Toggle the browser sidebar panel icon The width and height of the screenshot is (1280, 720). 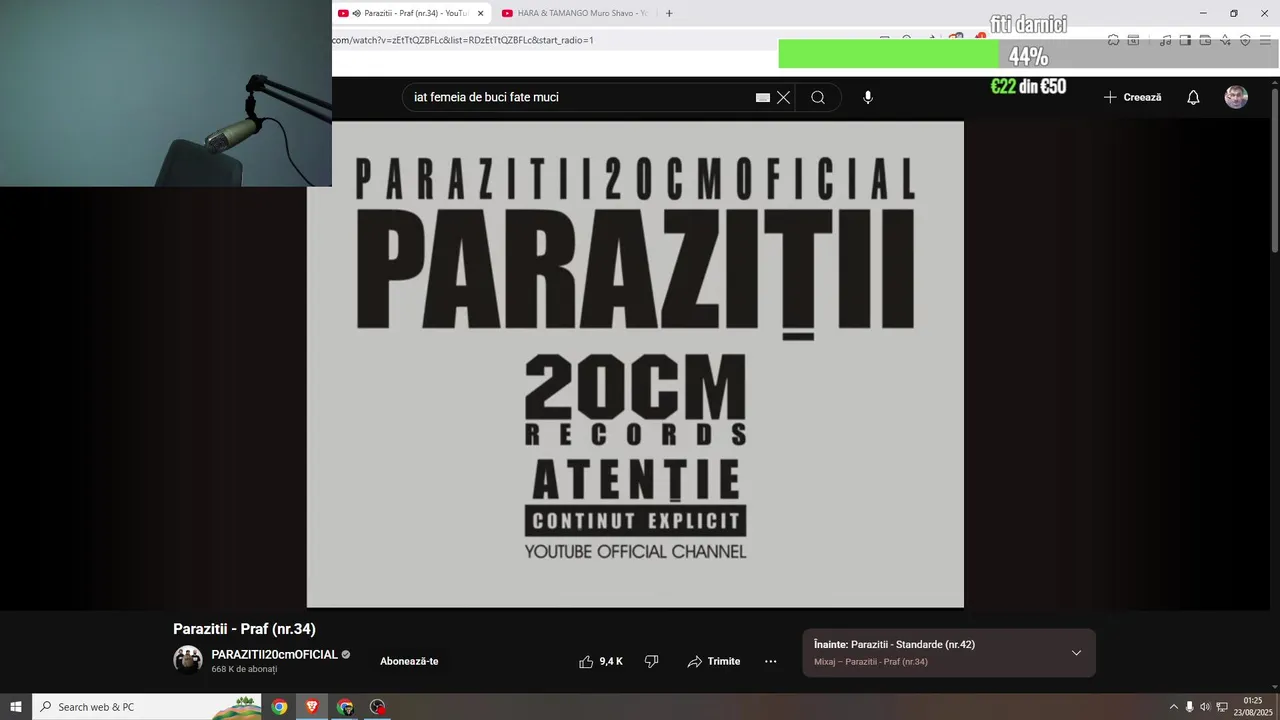[x=1185, y=40]
